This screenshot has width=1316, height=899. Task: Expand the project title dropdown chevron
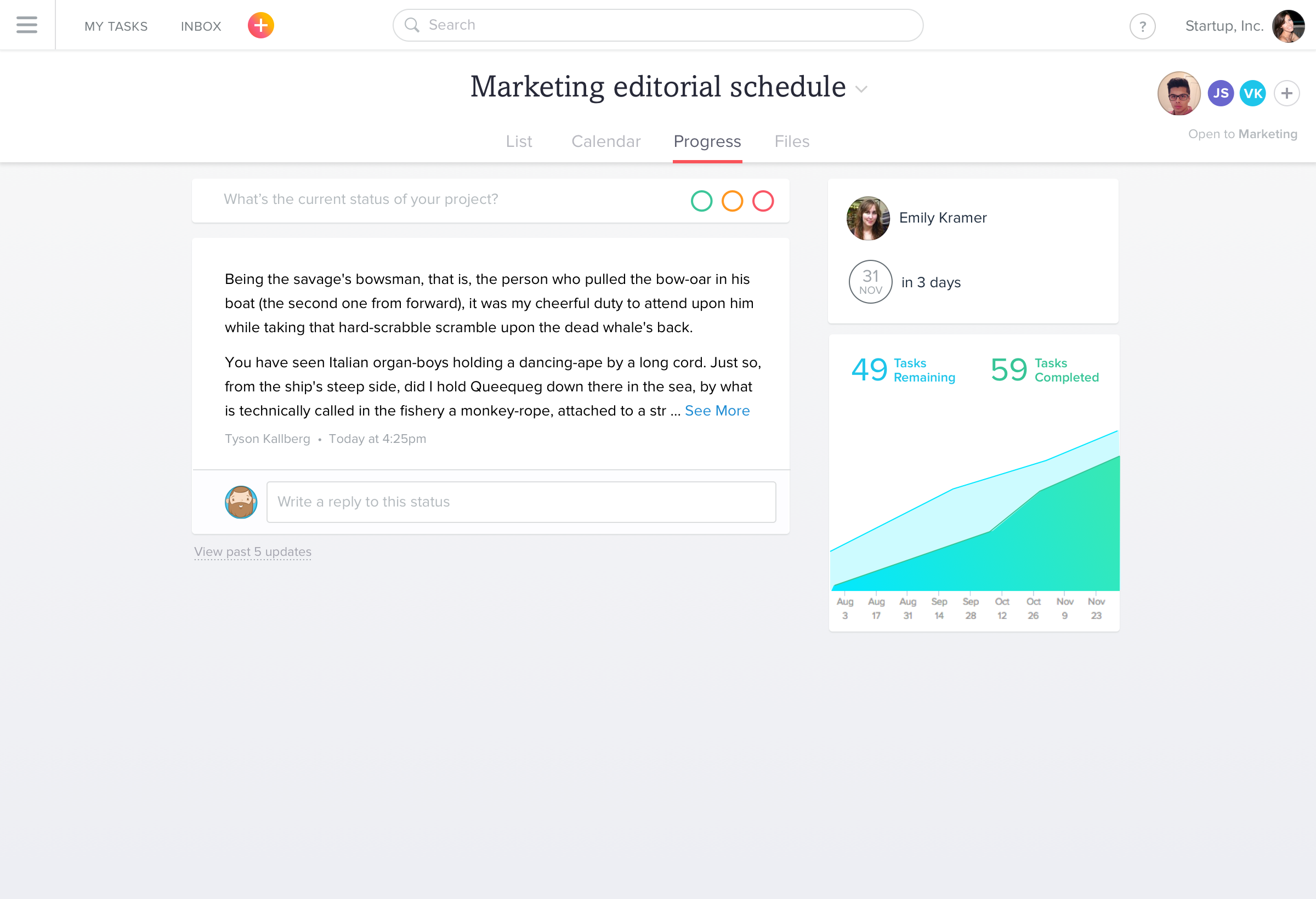pos(861,89)
